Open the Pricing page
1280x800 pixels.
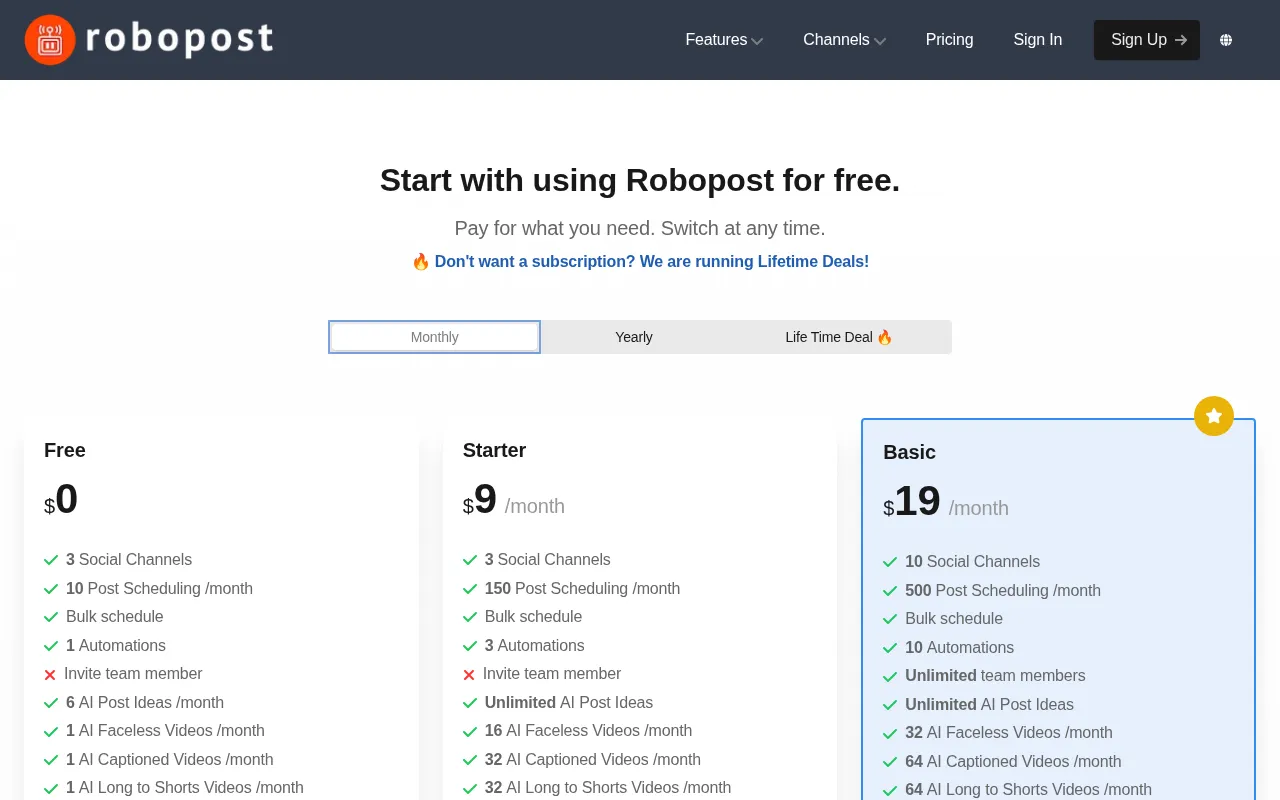point(949,40)
